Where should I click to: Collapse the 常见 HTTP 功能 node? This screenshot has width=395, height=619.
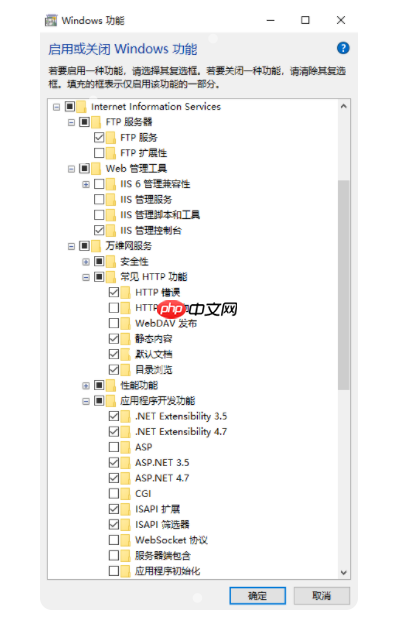[86, 277]
